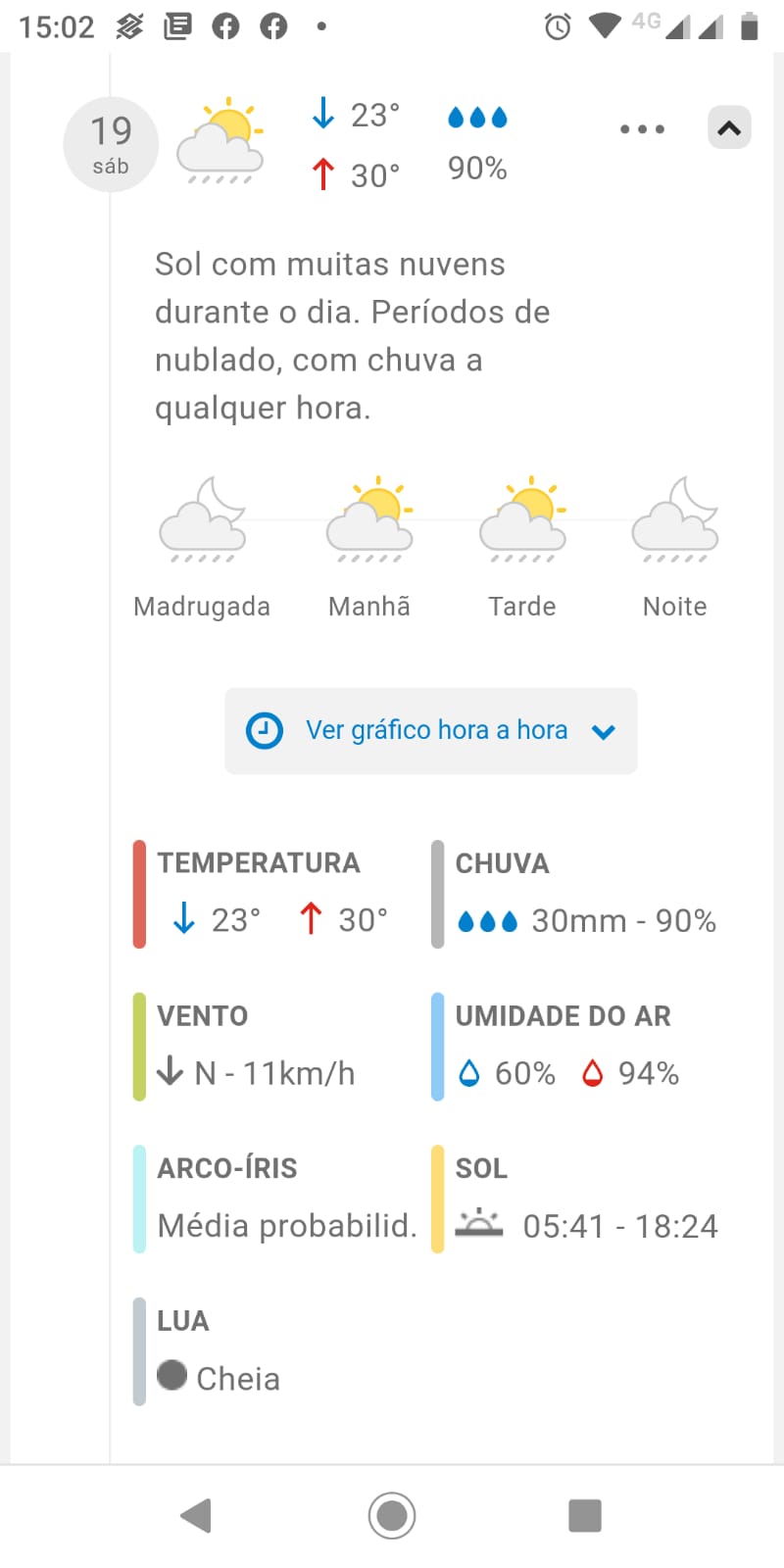Viewport: 784px width, 1568px height.
Task: Tap the CHUVA 30mm - 90% value
Action: coord(623,921)
